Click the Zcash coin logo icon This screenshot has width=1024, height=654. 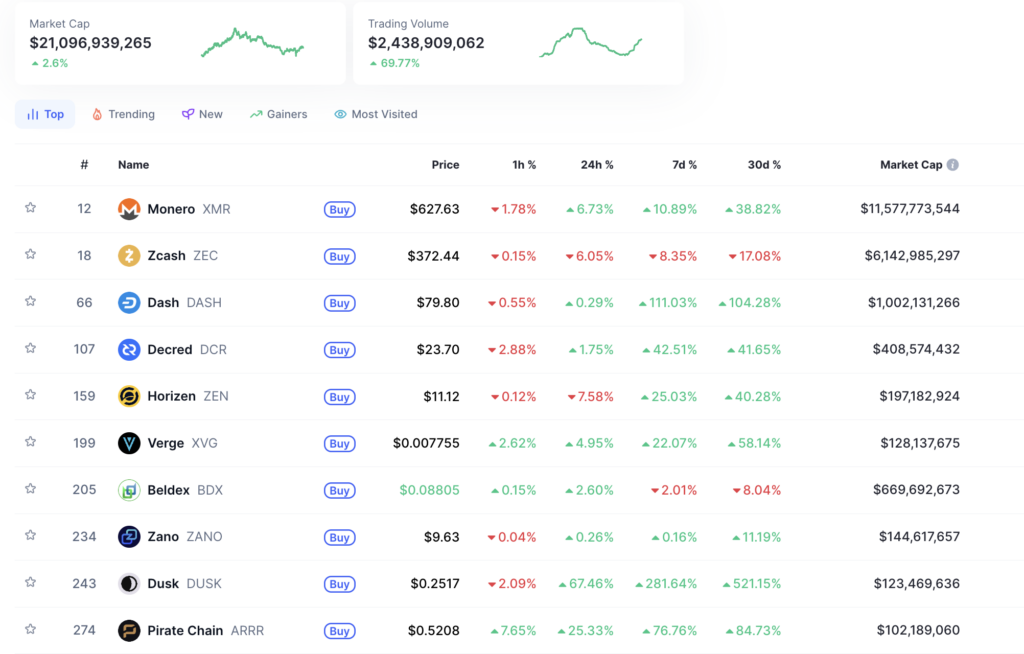(129, 256)
